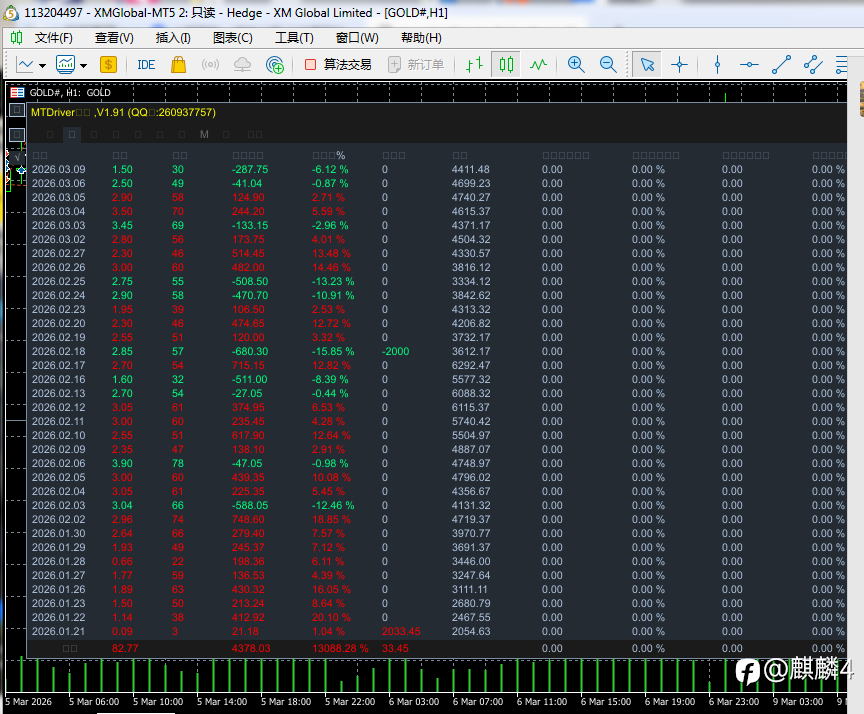Image resolution: width=864 pixels, height=714 pixels.
Task: Open the 图表(C) menu
Action: pyautogui.click(x=232, y=38)
